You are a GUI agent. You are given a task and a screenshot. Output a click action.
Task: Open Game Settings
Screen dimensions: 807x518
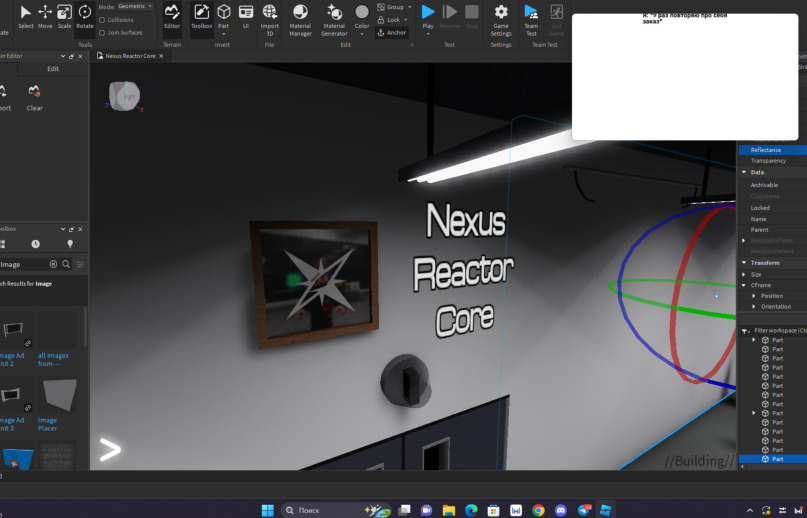pos(501,21)
